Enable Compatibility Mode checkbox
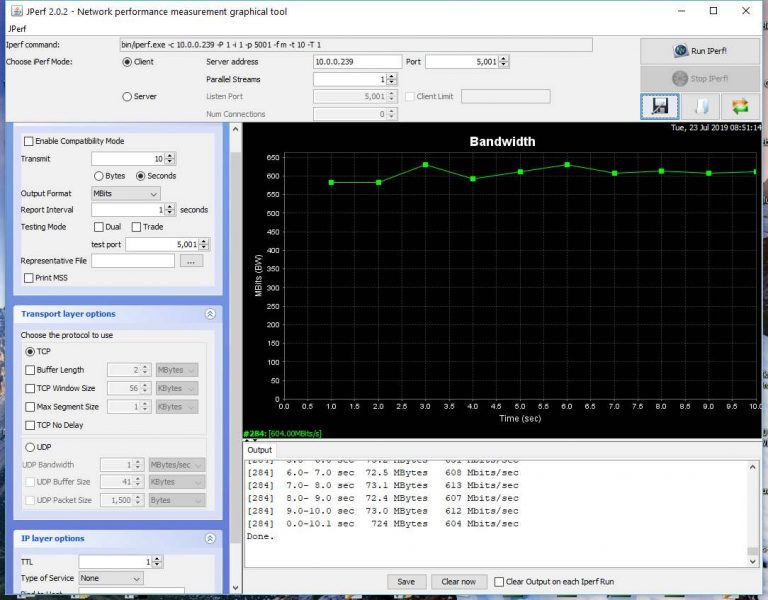768x600 pixels. point(29,141)
